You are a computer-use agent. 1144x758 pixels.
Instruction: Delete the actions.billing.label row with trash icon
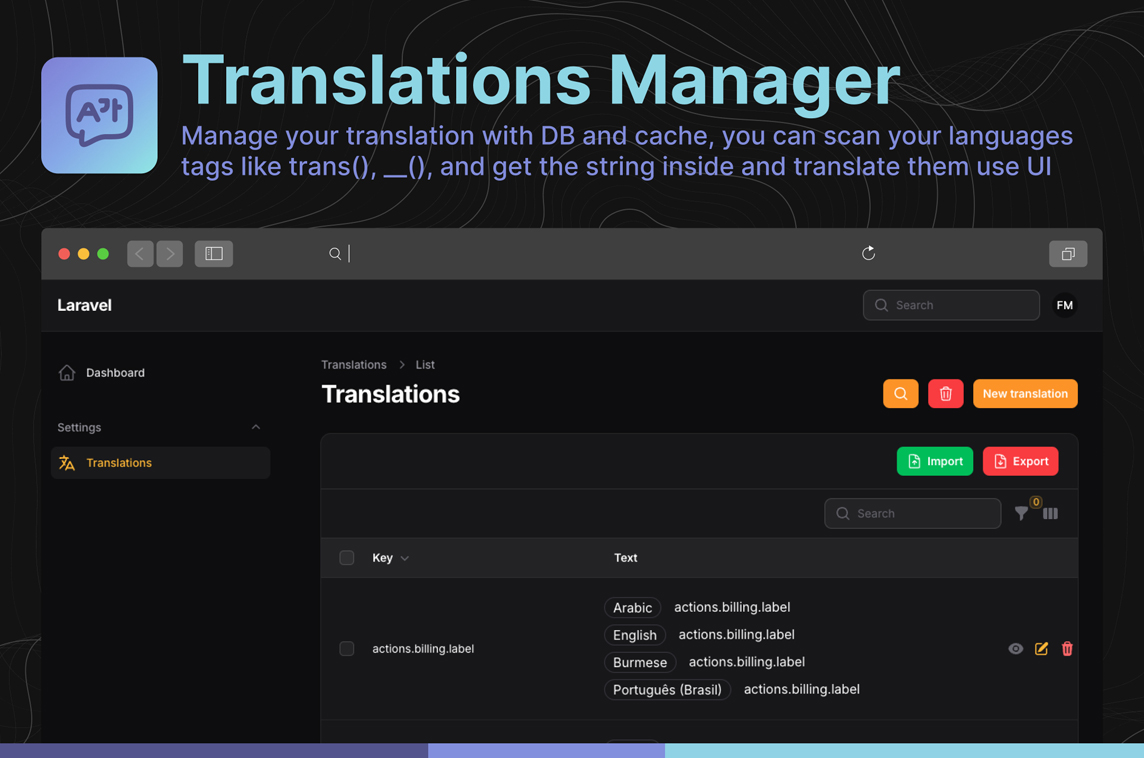click(1067, 649)
